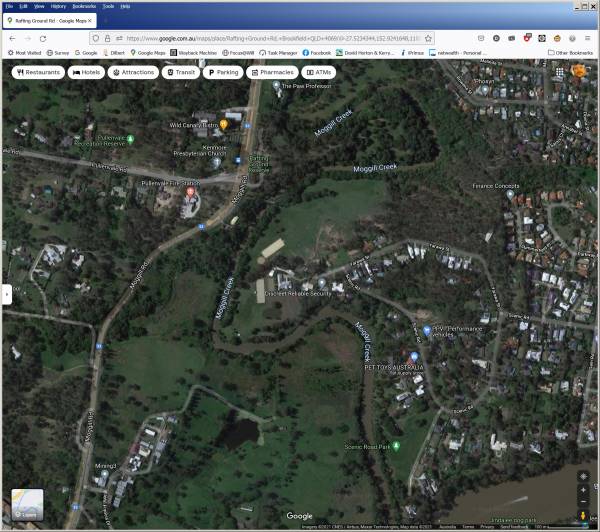Open the Google bookmark

[86, 53]
